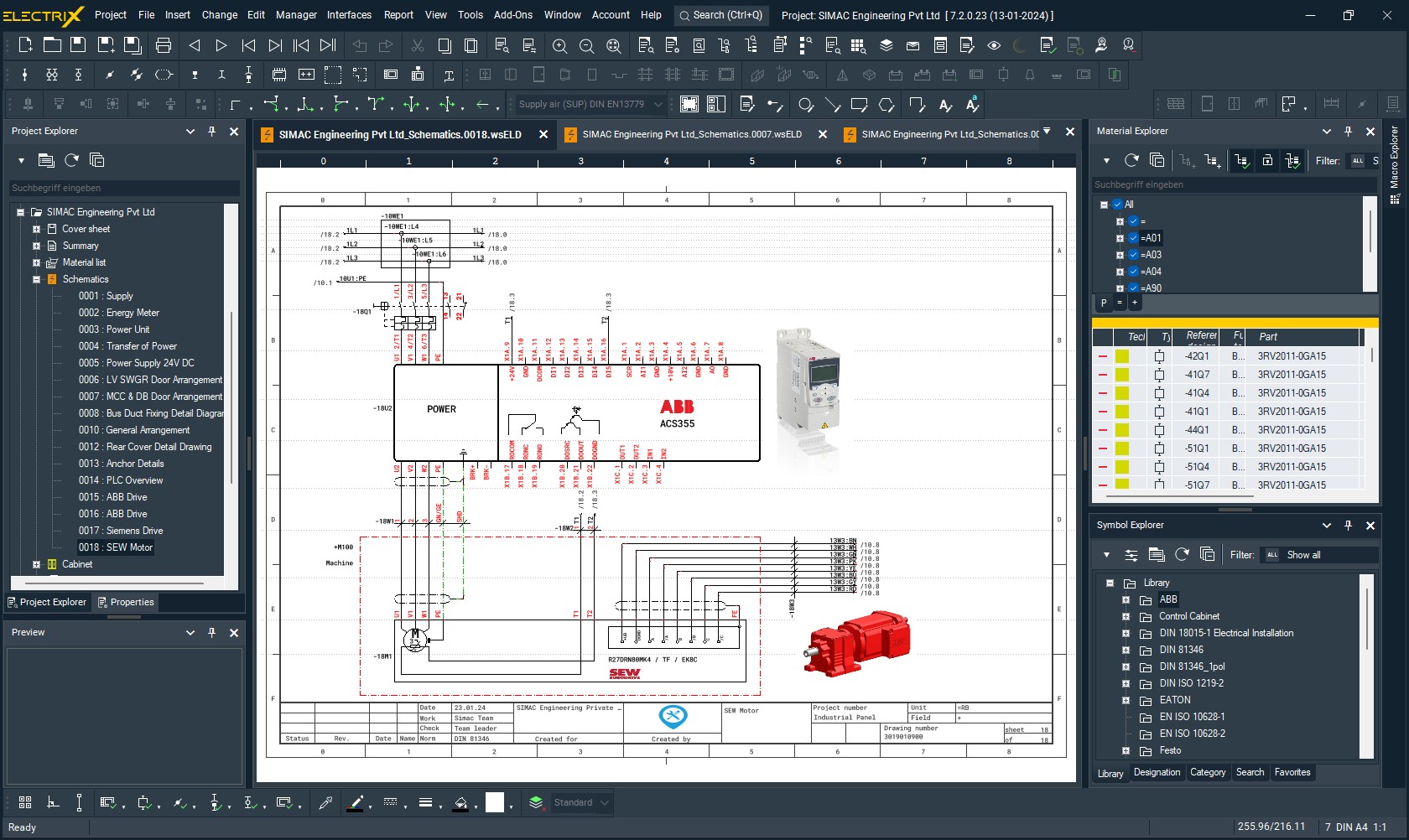The height and width of the screenshot is (840, 1409).
Task: Click the refresh icon in Material Explorer toolbar
Action: coord(1131,160)
